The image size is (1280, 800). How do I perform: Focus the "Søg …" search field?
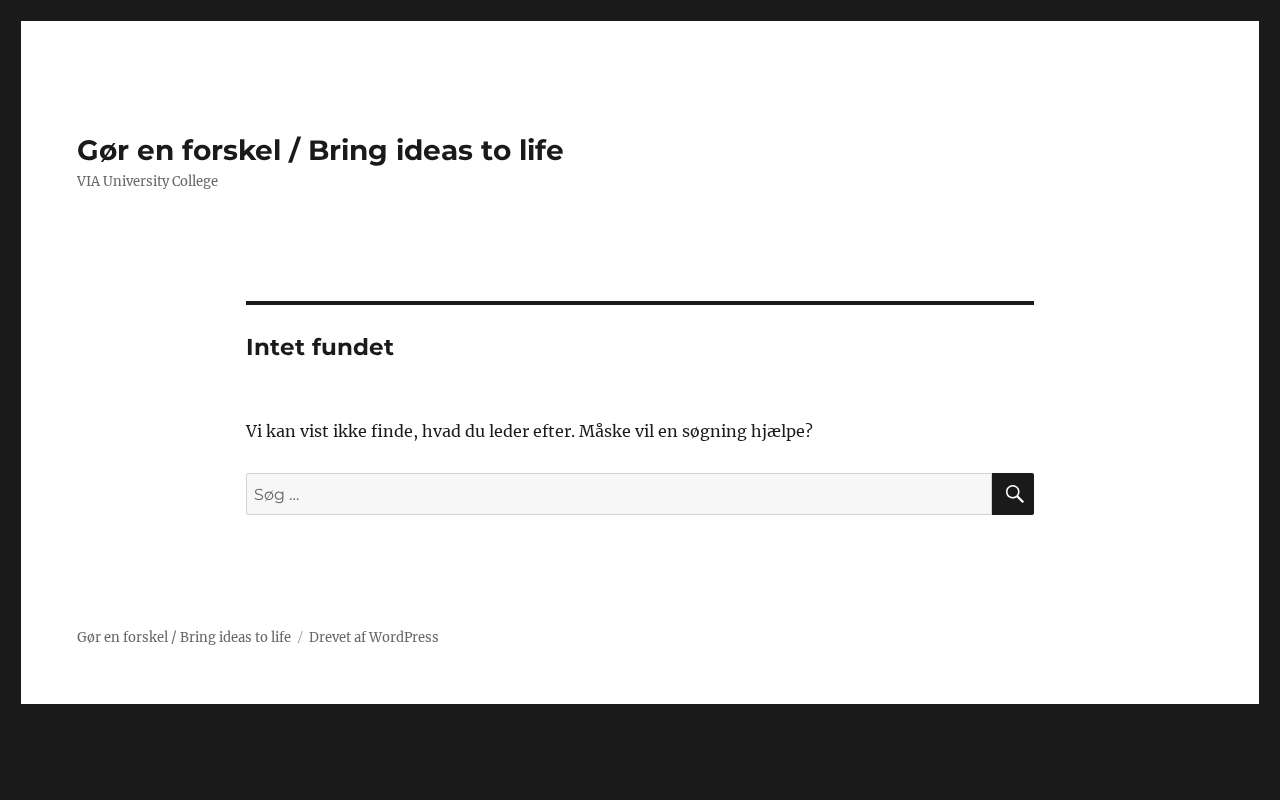click(618, 494)
